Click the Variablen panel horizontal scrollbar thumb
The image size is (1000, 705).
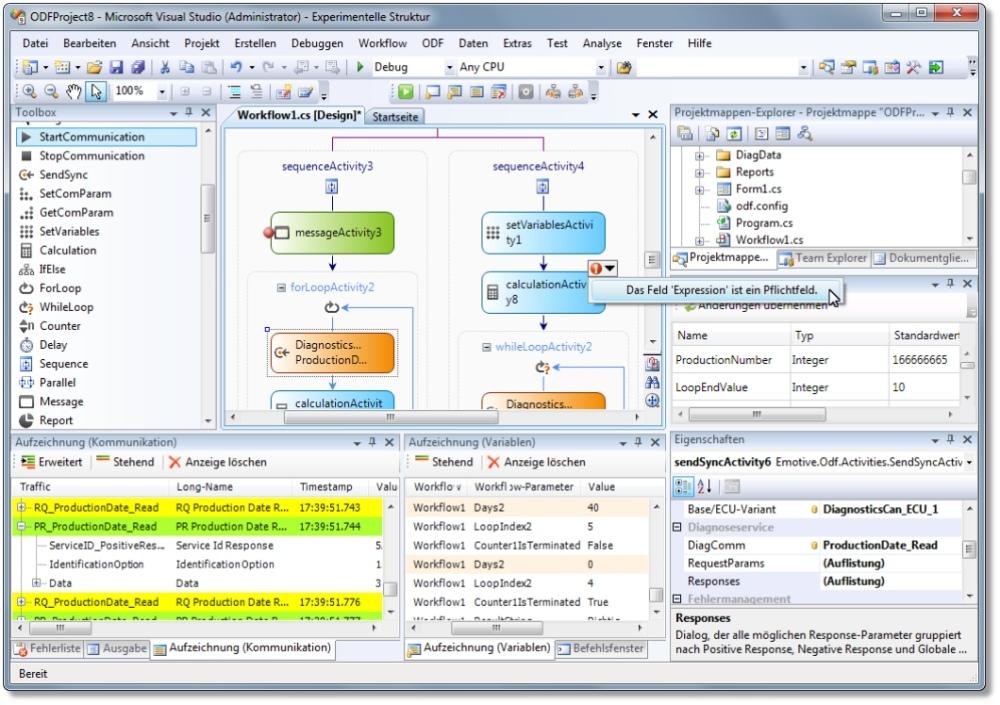click(x=497, y=628)
